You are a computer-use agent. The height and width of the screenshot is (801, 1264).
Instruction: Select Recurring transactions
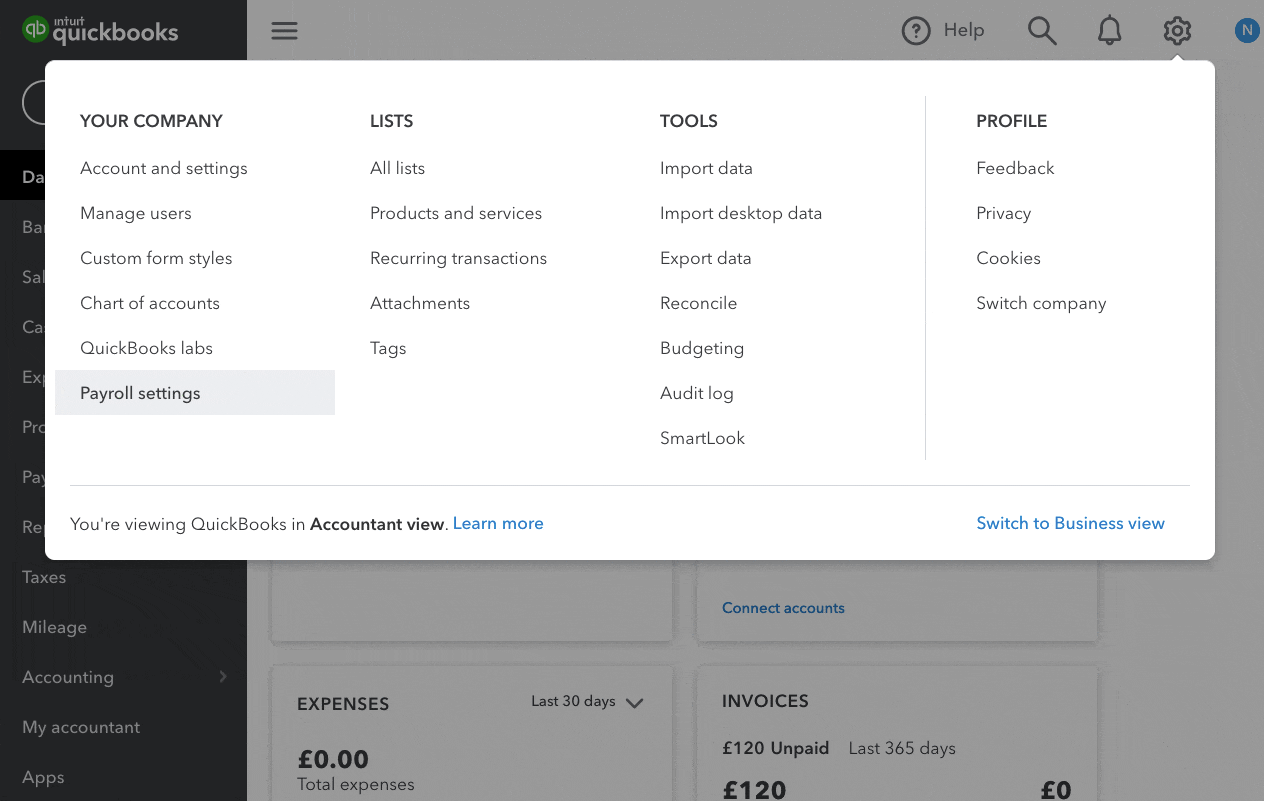pyautogui.click(x=459, y=258)
